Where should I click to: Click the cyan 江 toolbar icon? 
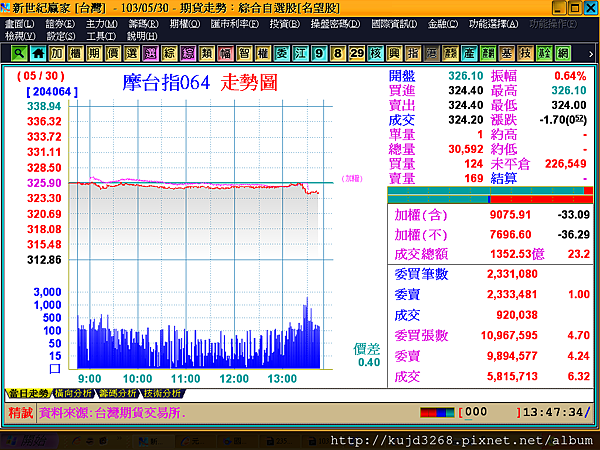click(x=300, y=53)
